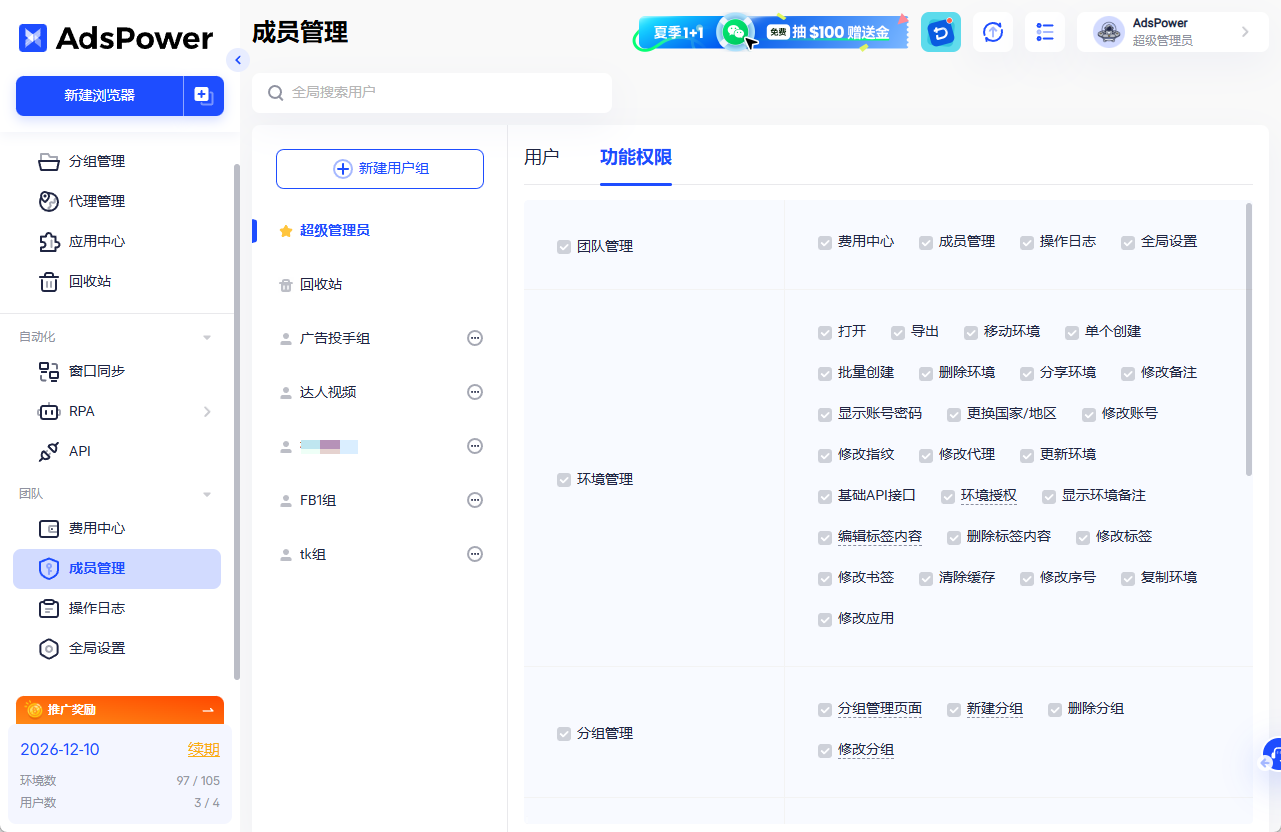Open the task list icon in header
This screenshot has width=1281, height=832.
[1045, 32]
